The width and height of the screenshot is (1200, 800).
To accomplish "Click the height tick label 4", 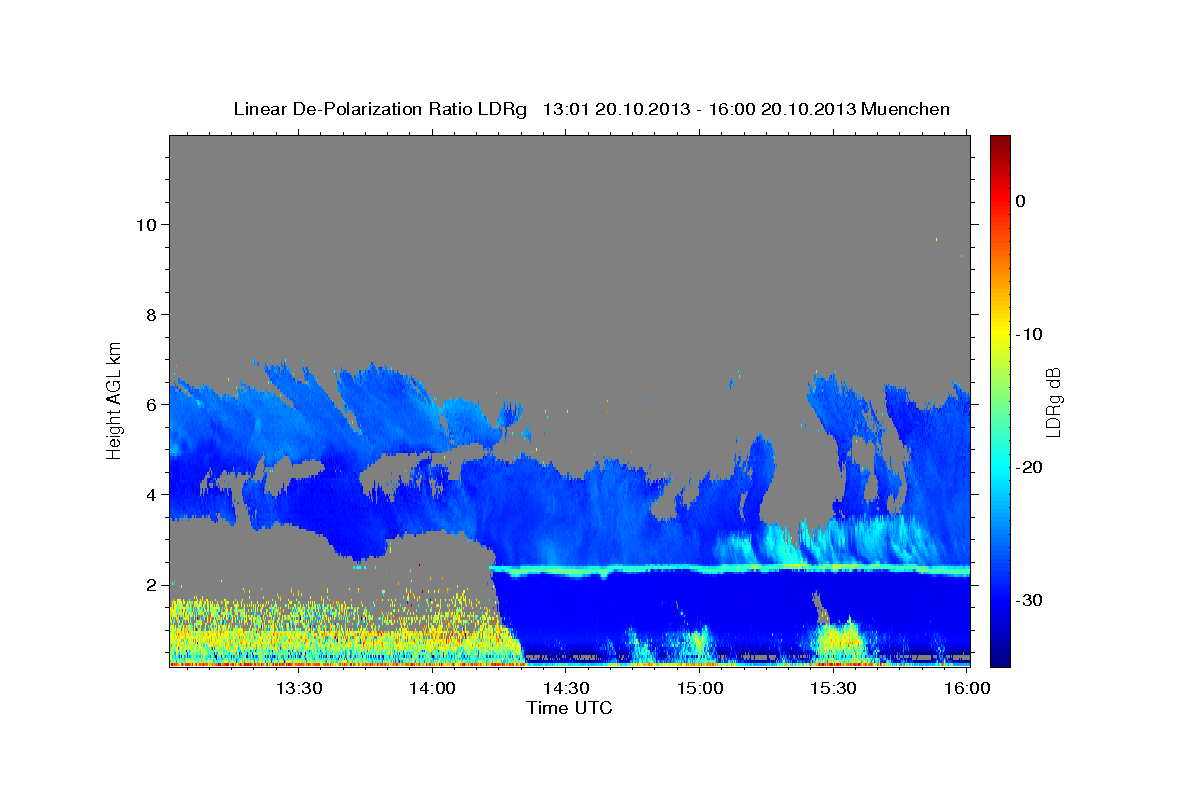I will (x=151, y=494).
